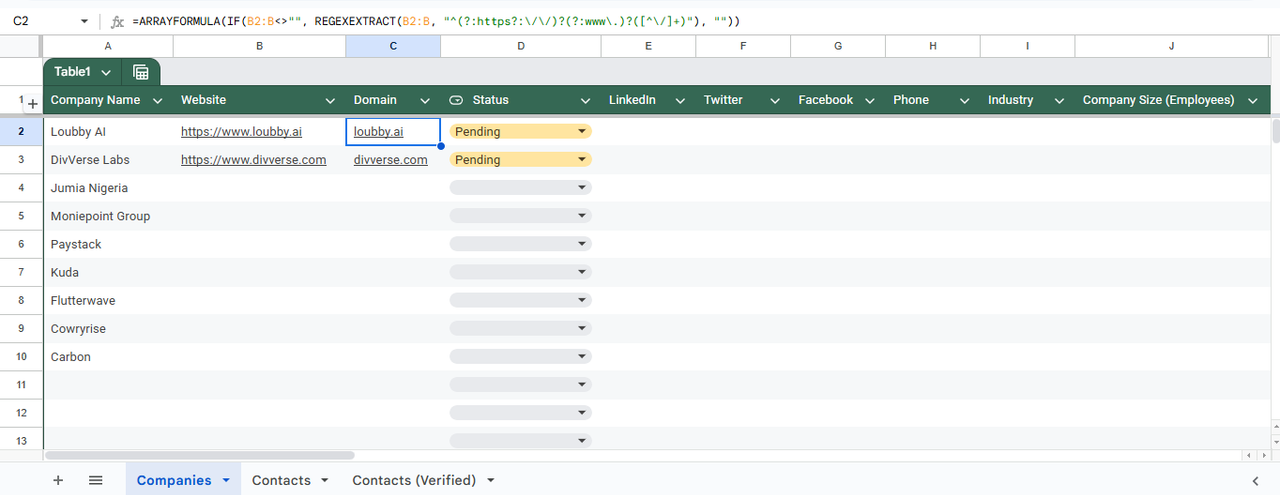The height and width of the screenshot is (495, 1280).
Task: Open Pending status dropdown for Loubby AI
Action: pos(520,131)
